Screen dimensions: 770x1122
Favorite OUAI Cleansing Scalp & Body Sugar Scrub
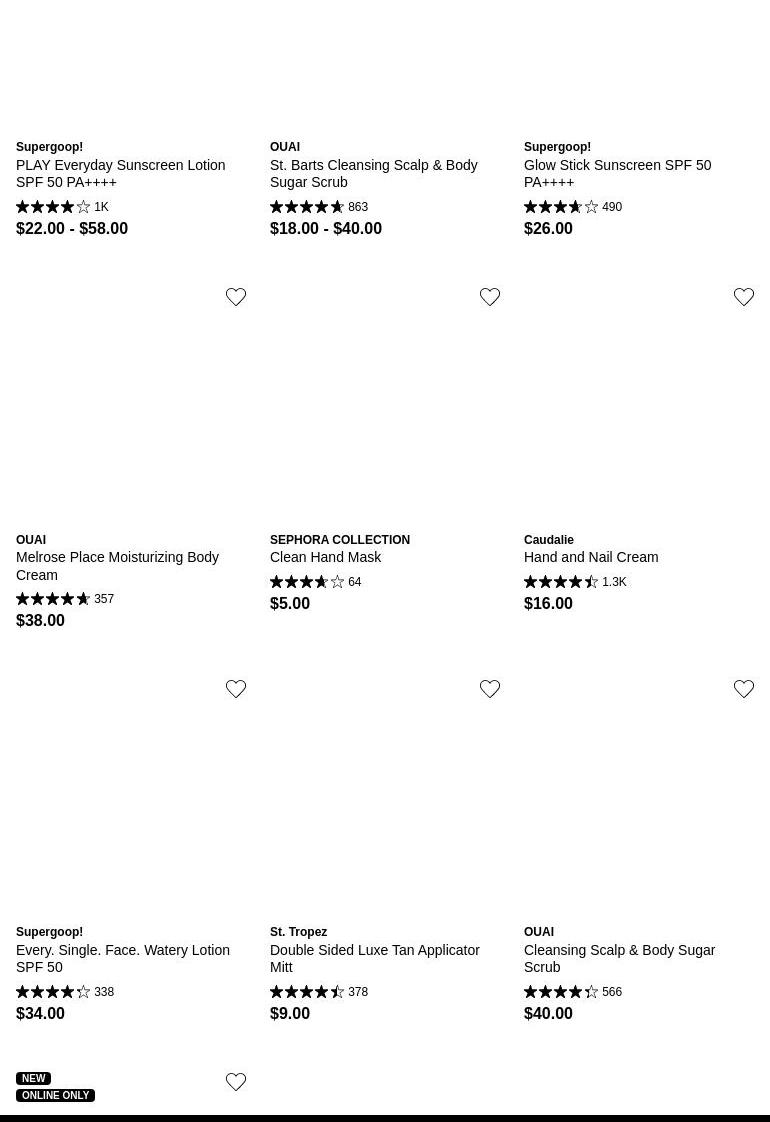coord(744,689)
